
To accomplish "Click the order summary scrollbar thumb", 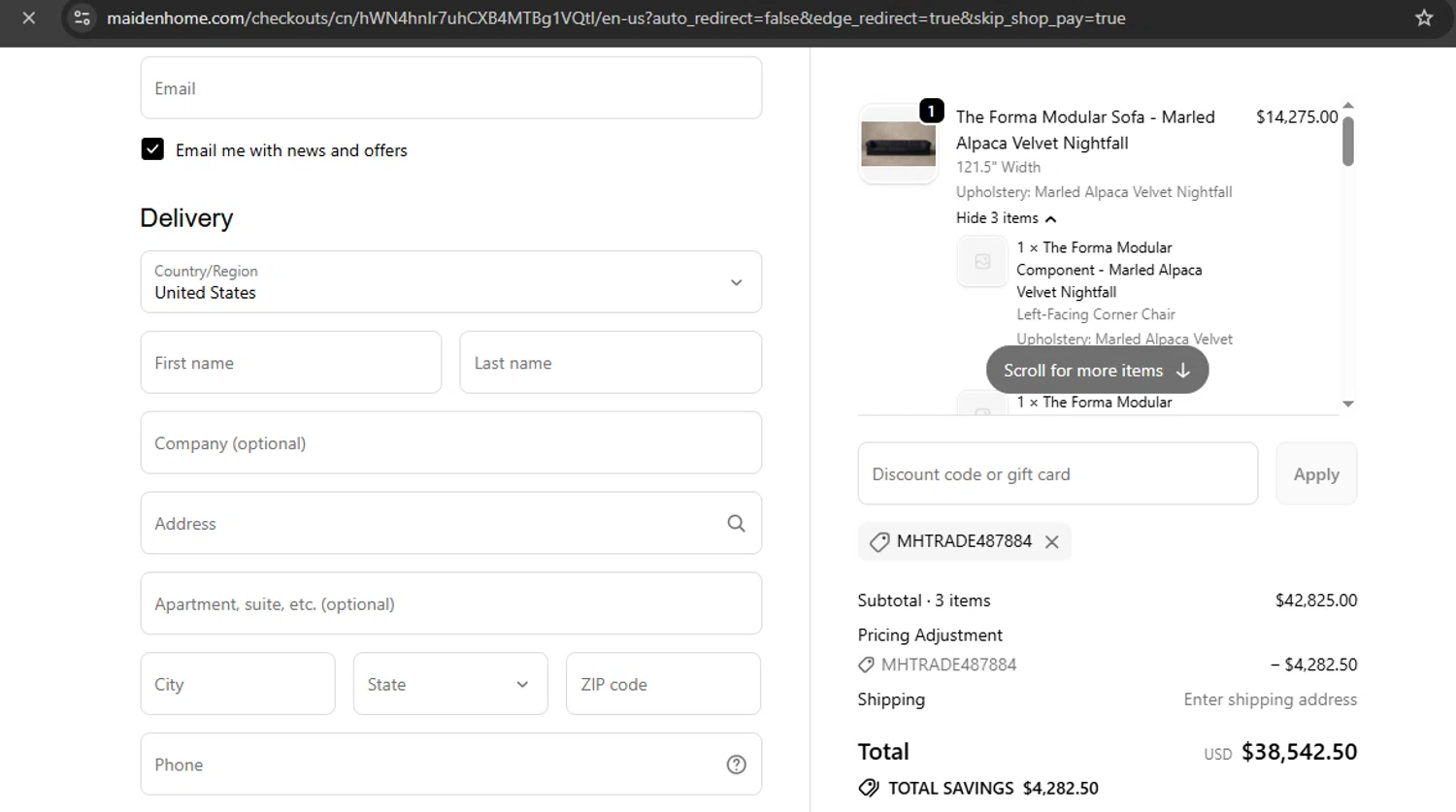I will click(x=1347, y=140).
